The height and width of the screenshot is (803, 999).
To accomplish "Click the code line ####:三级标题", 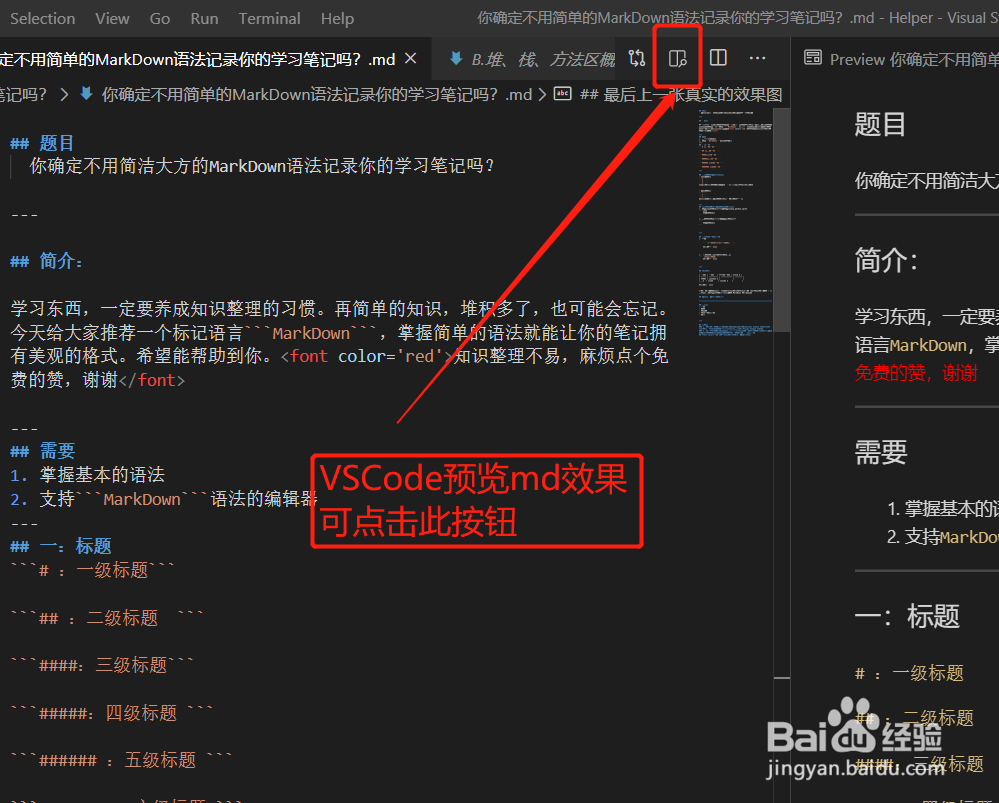I will coord(102,665).
